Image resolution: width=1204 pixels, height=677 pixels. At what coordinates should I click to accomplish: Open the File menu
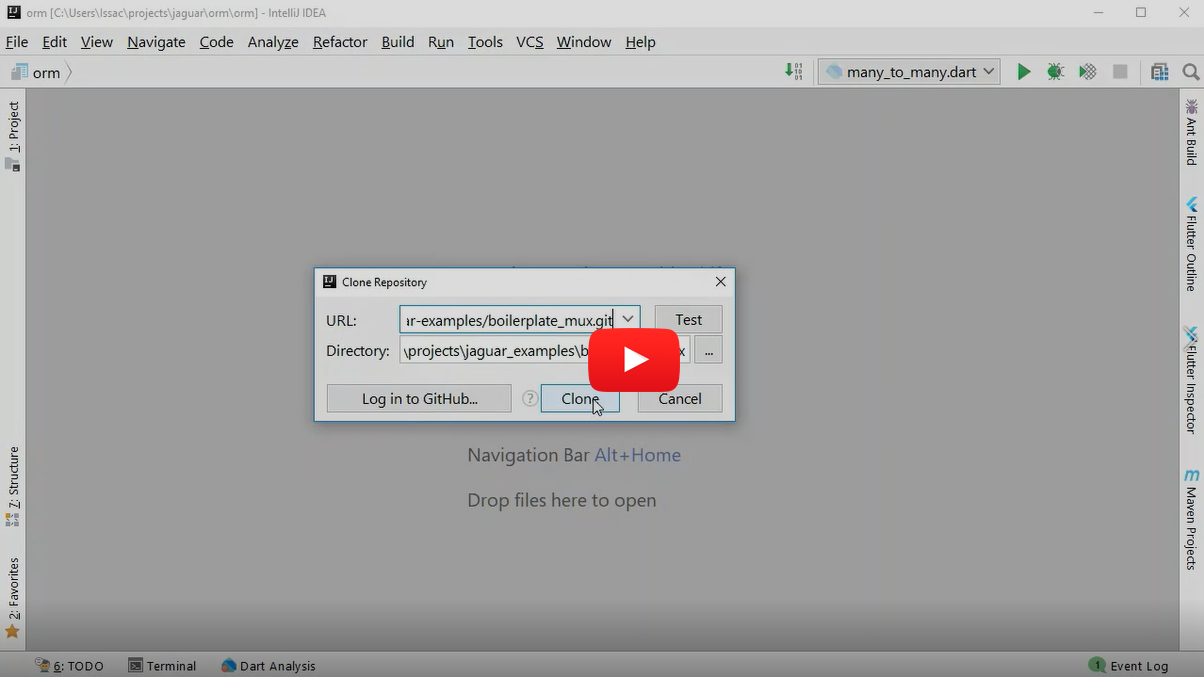pyautogui.click(x=17, y=42)
